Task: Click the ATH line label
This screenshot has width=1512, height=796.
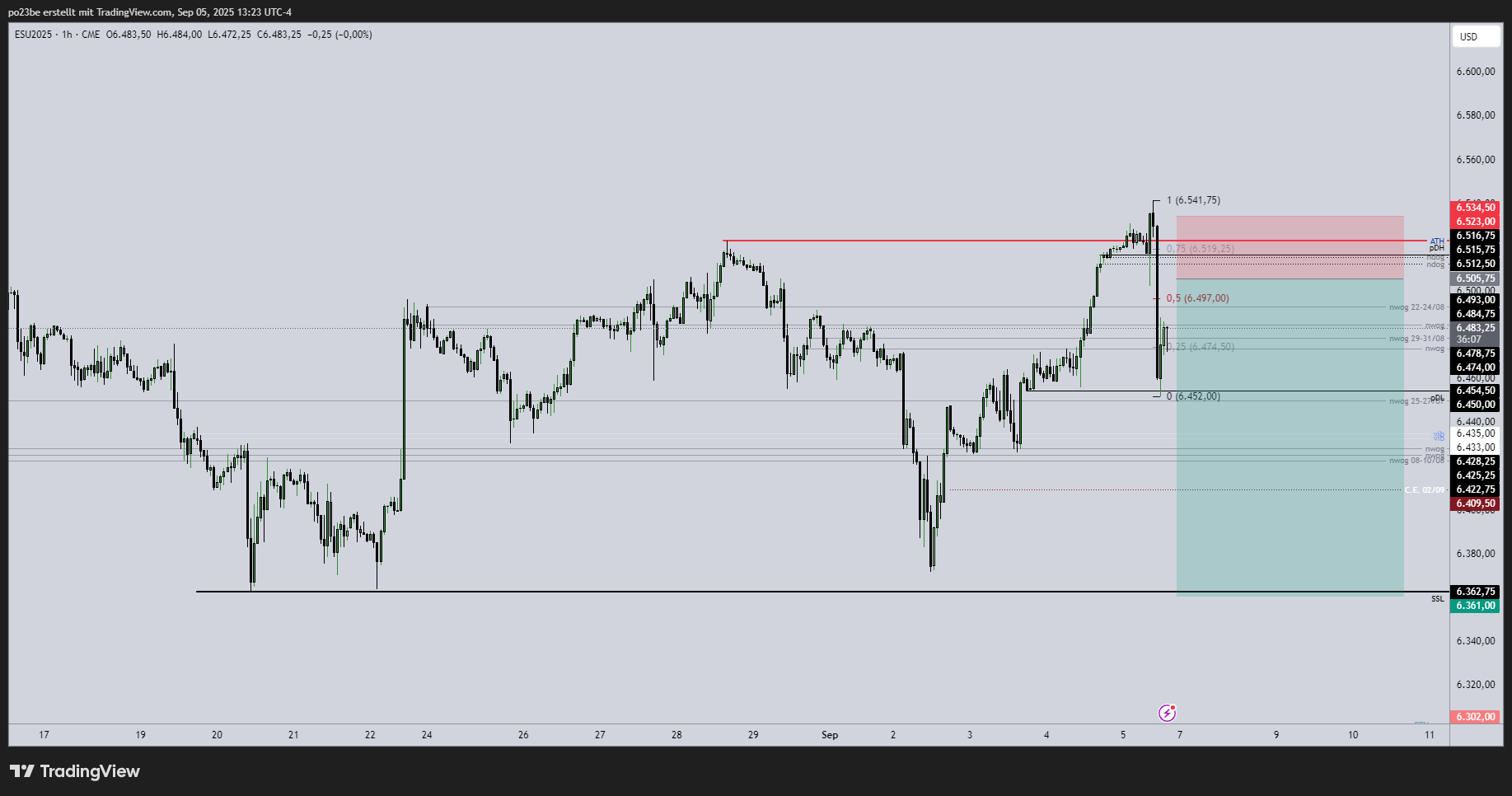Action: (1437, 241)
